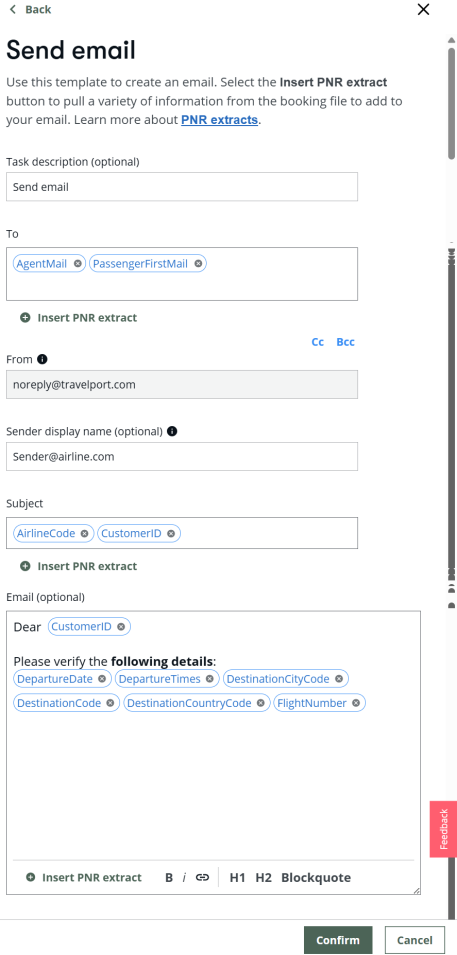Remove the PassengerFirstMail tag
The height and width of the screenshot is (955, 457).
pos(198,264)
